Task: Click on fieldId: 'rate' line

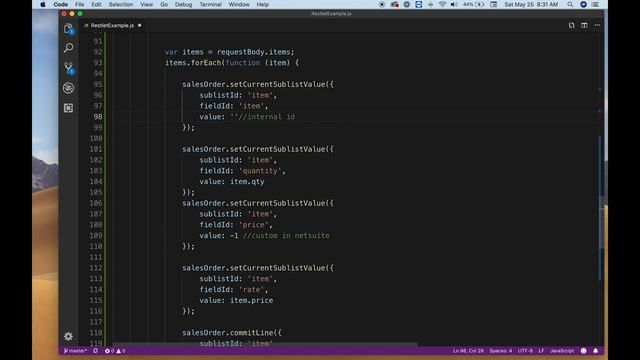Action: (x=233, y=289)
